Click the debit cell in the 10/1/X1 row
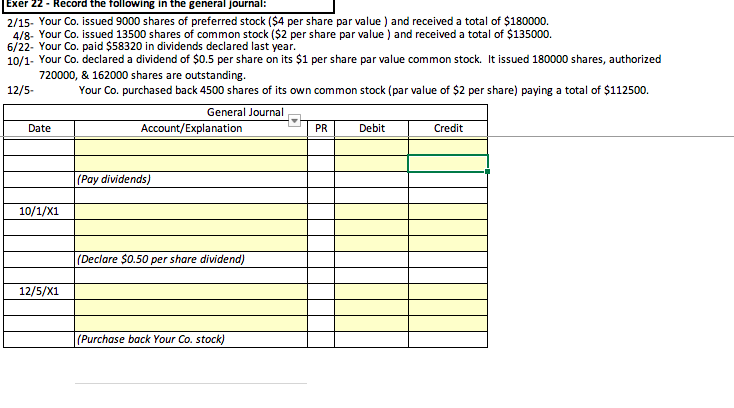Screen dimensions: 734x408 (x=372, y=211)
